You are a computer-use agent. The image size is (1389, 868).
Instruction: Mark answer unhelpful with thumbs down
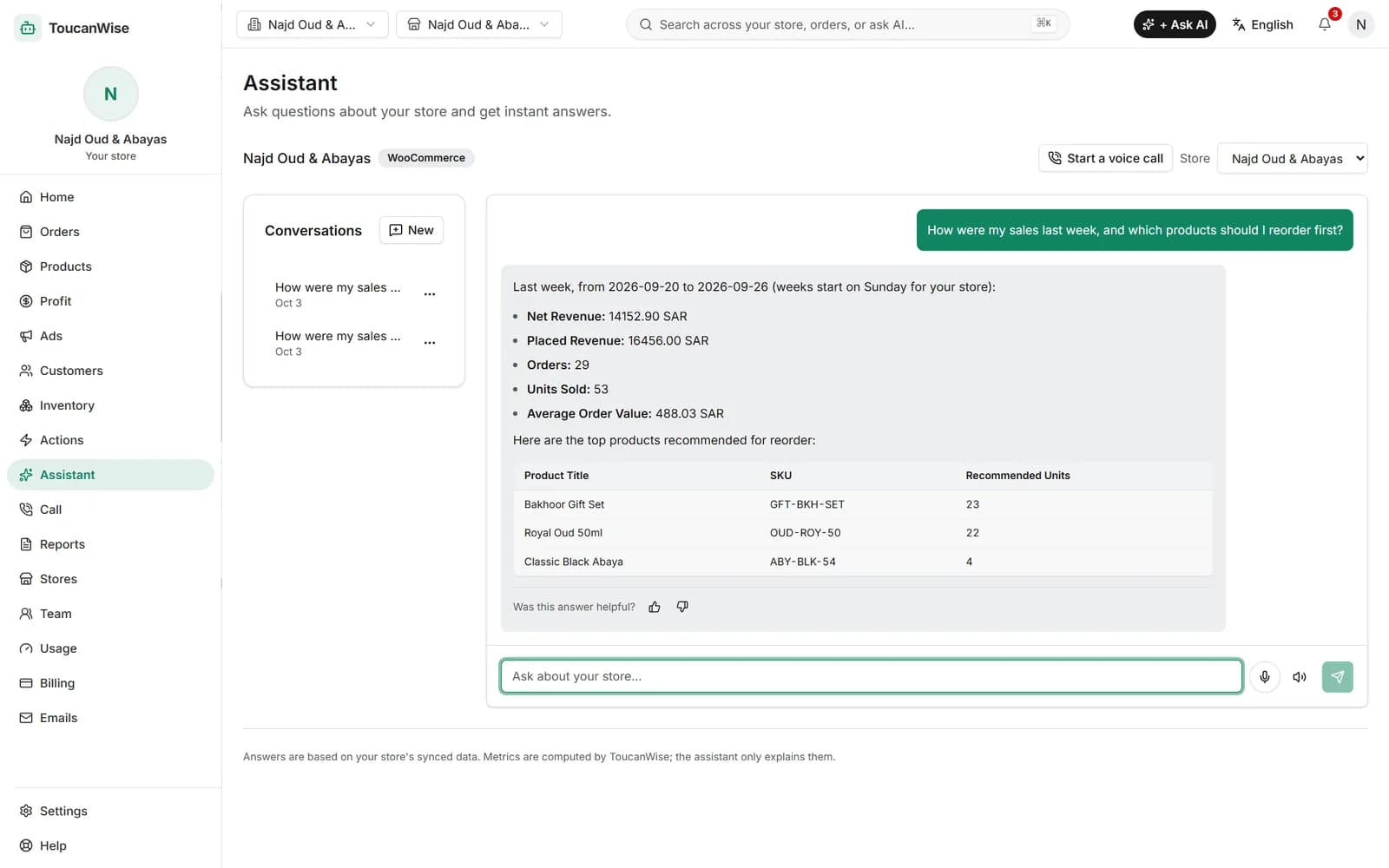point(682,607)
